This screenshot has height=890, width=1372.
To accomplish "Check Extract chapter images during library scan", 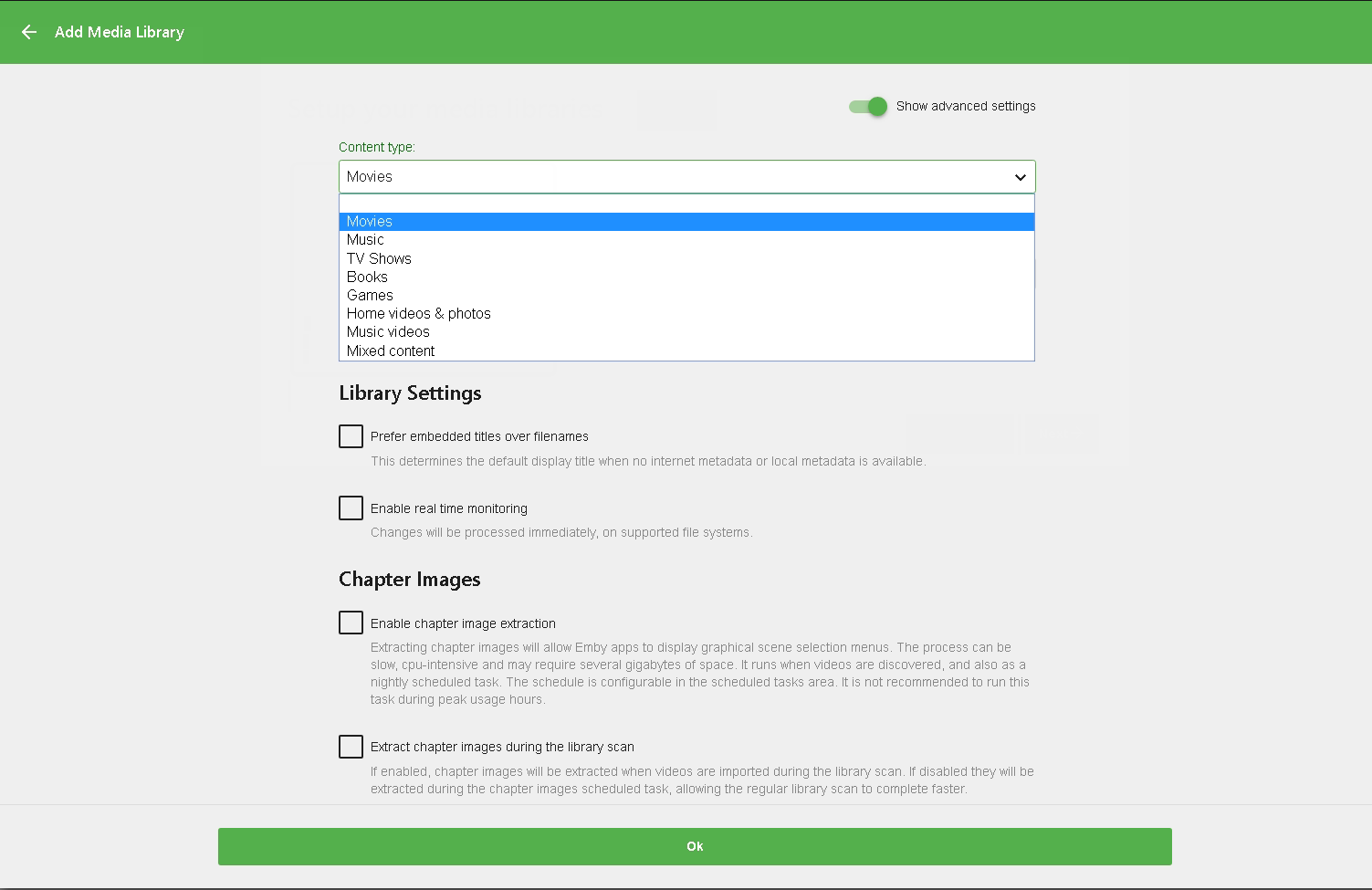I will [x=351, y=747].
